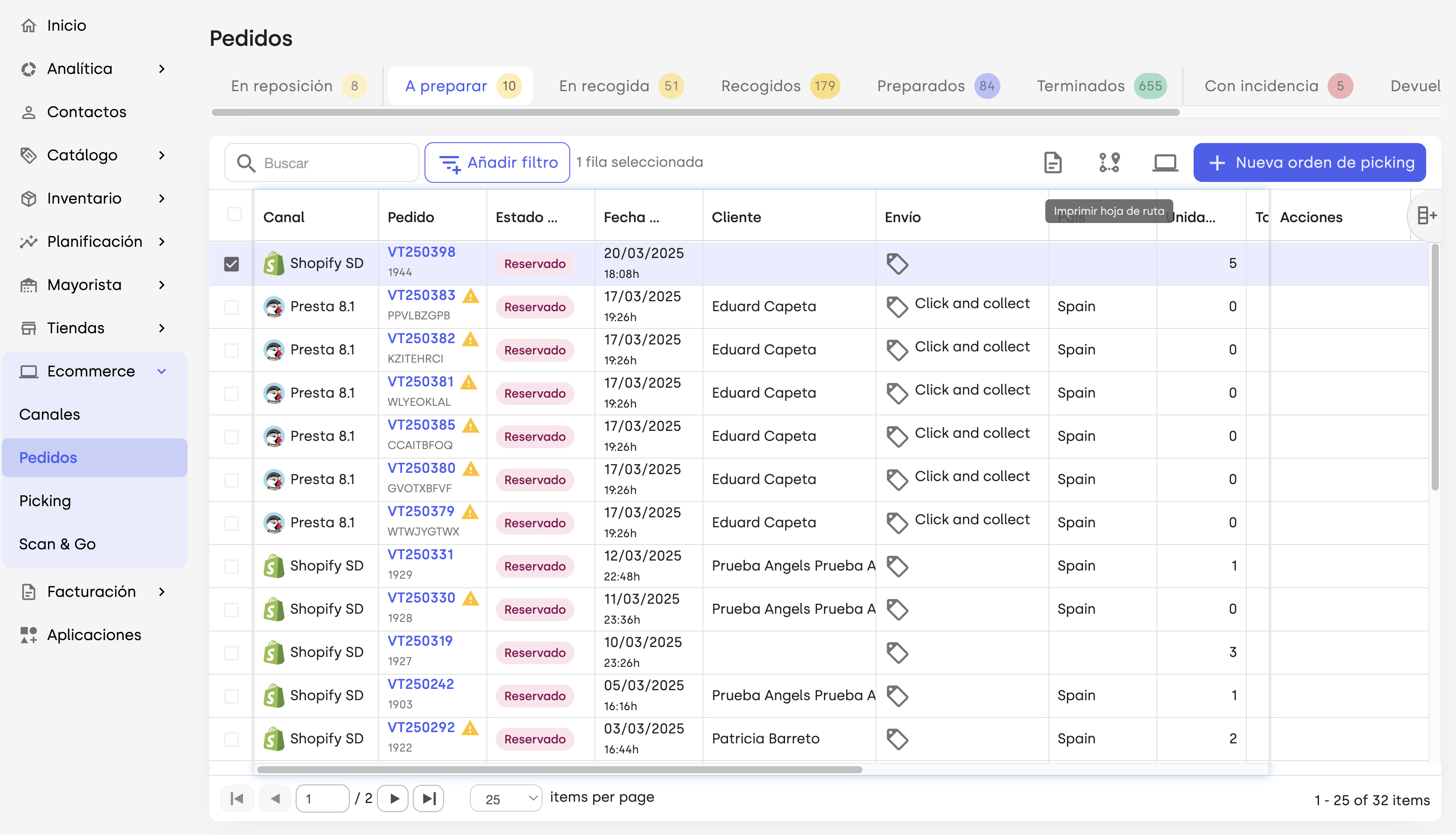Check the VT250383 row checkbox
The width and height of the screenshot is (1456, 835).
pyautogui.click(x=232, y=307)
